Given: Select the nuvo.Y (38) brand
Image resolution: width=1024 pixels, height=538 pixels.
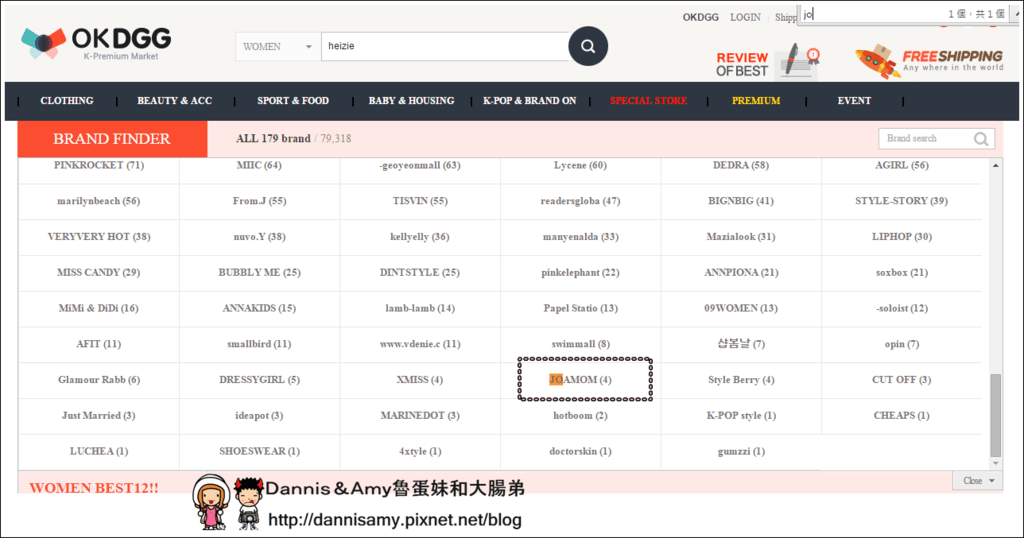Looking at the screenshot, I should (x=259, y=236).
